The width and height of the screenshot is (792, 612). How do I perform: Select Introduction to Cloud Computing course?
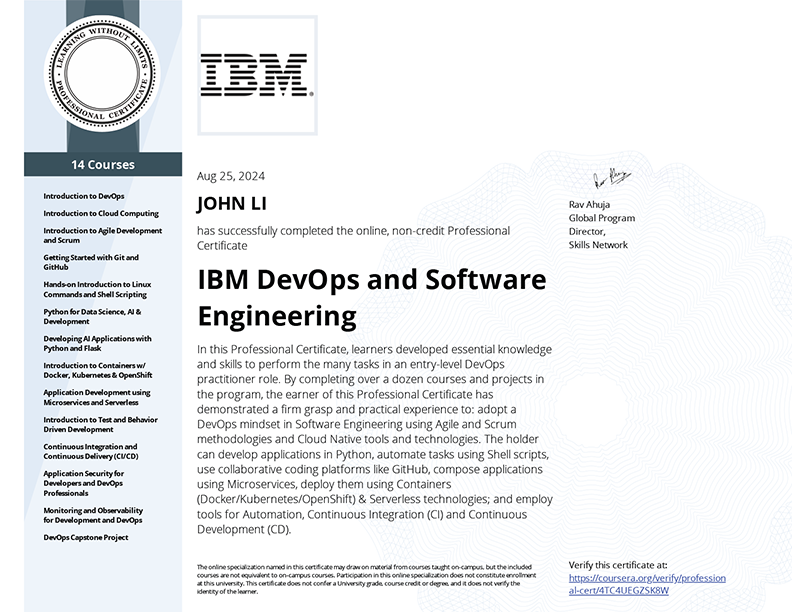101,213
